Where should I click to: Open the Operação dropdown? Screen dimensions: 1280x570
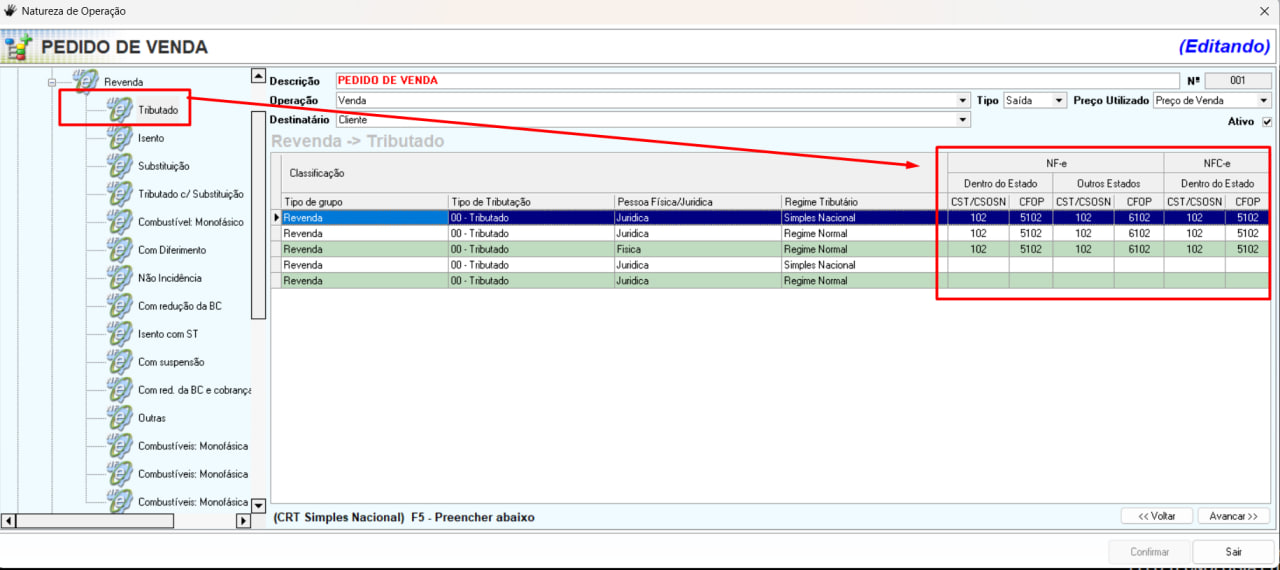coord(963,101)
